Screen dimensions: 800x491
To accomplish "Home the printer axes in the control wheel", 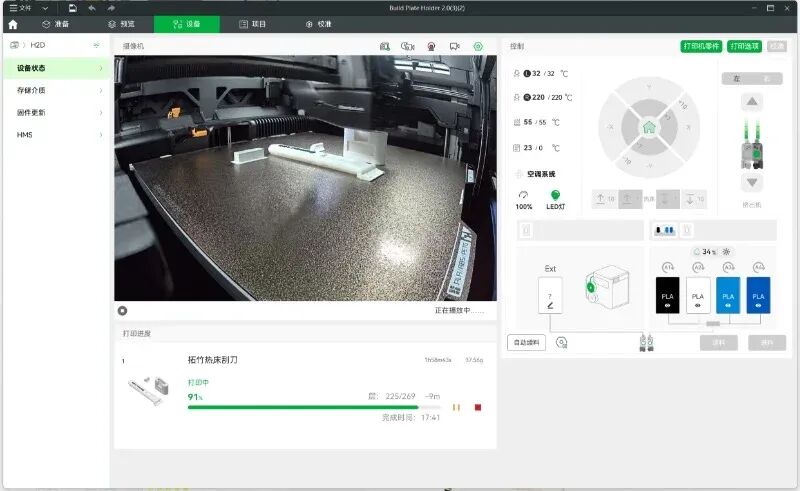I will pyautogui.click(x=648, y=127).
